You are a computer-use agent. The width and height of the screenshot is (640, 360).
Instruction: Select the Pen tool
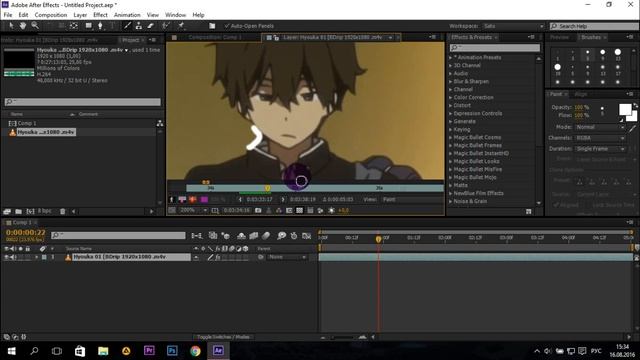click(x=100, y=26)
